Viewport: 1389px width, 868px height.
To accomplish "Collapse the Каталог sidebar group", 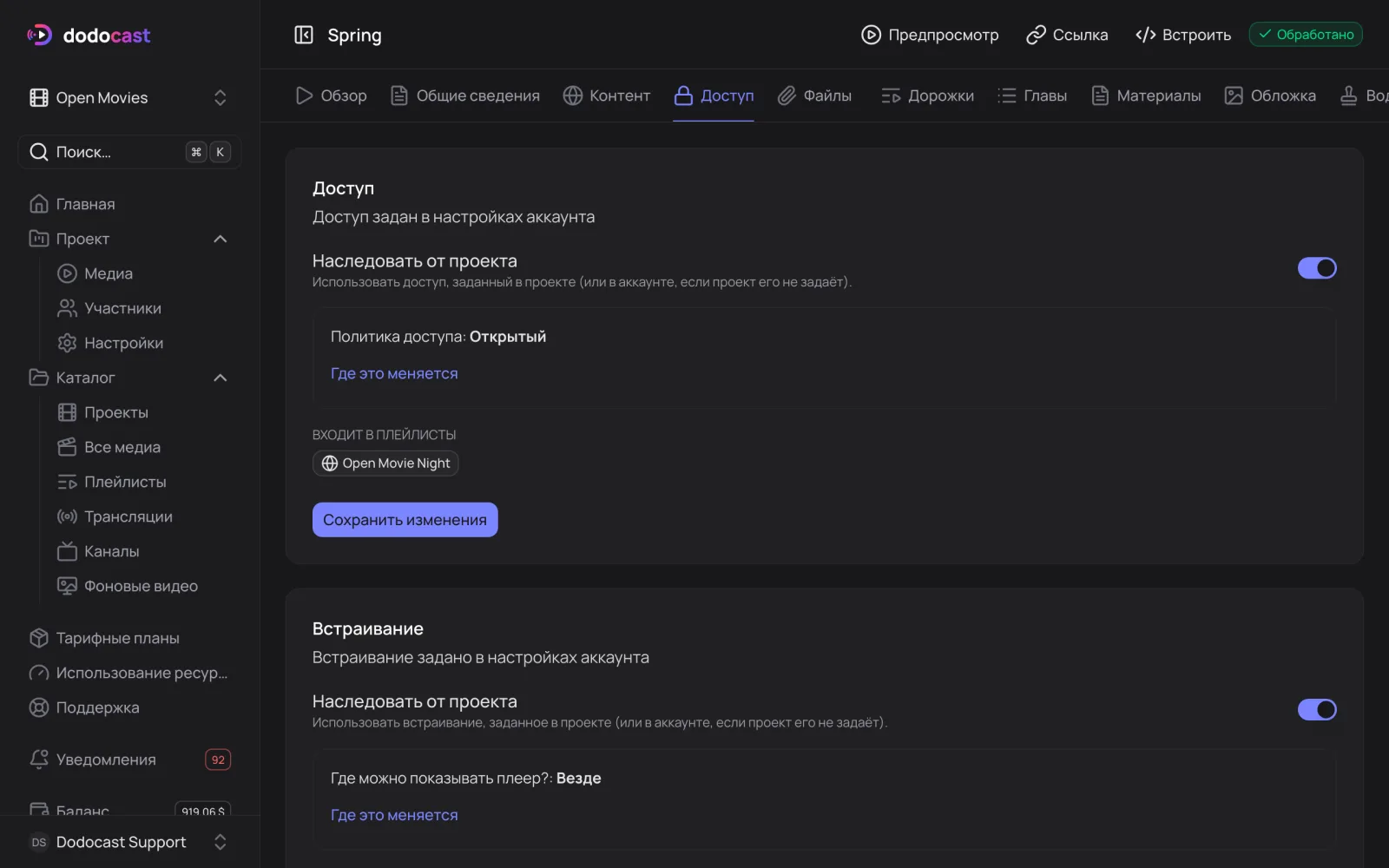I will coord(221,378).
